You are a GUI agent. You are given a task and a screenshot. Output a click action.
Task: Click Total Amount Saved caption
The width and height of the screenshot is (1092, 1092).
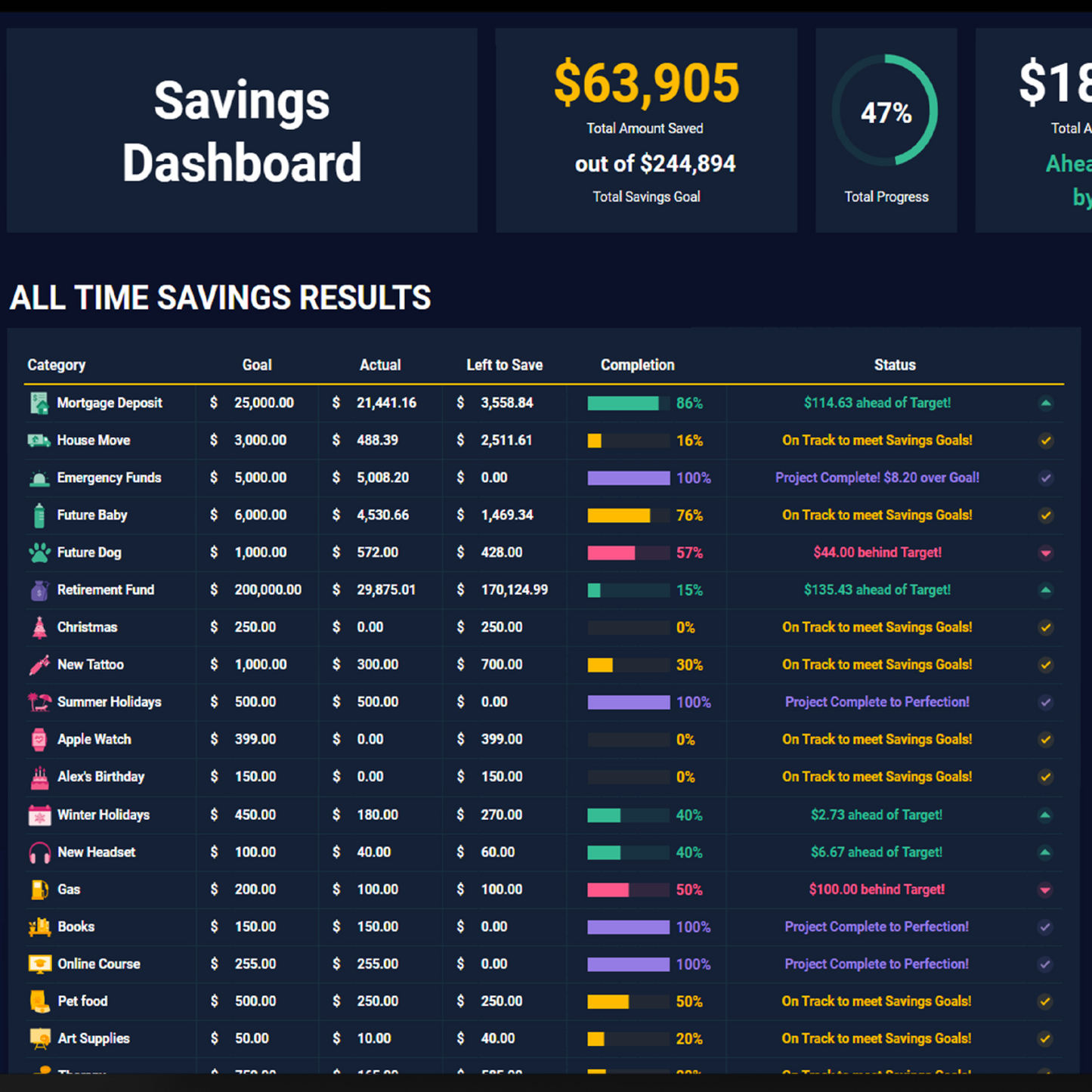[645, 128]
